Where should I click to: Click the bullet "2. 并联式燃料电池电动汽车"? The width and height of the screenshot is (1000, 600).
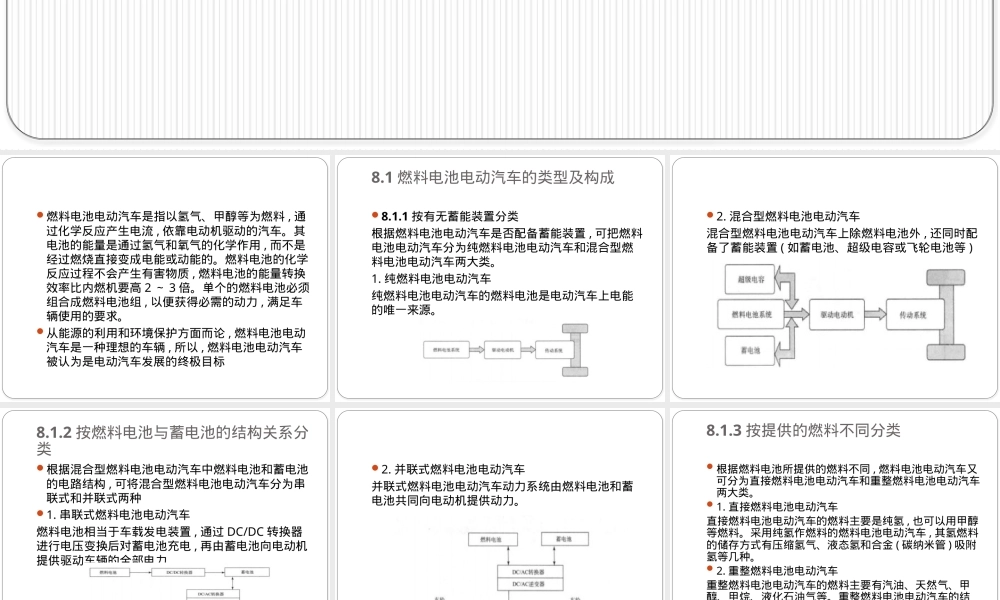coord(453,469)
